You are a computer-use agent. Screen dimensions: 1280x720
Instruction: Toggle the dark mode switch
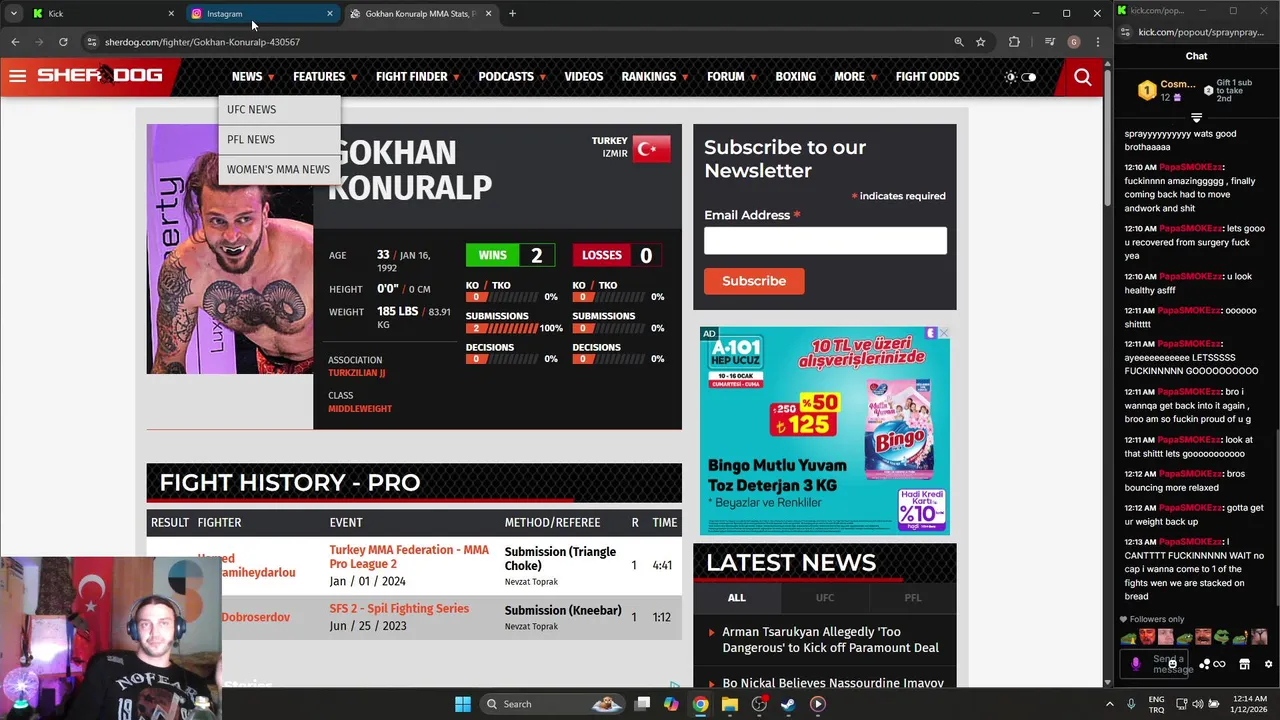click(x=1028, y=77)
